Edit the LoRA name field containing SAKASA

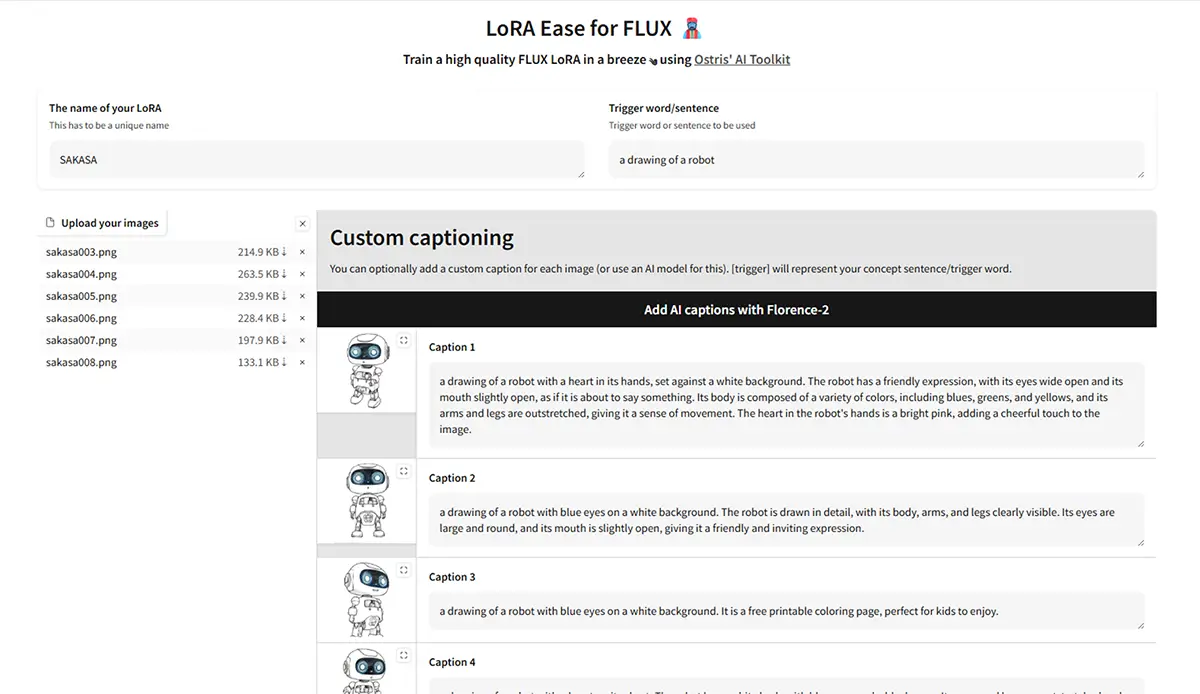[317, 160]
